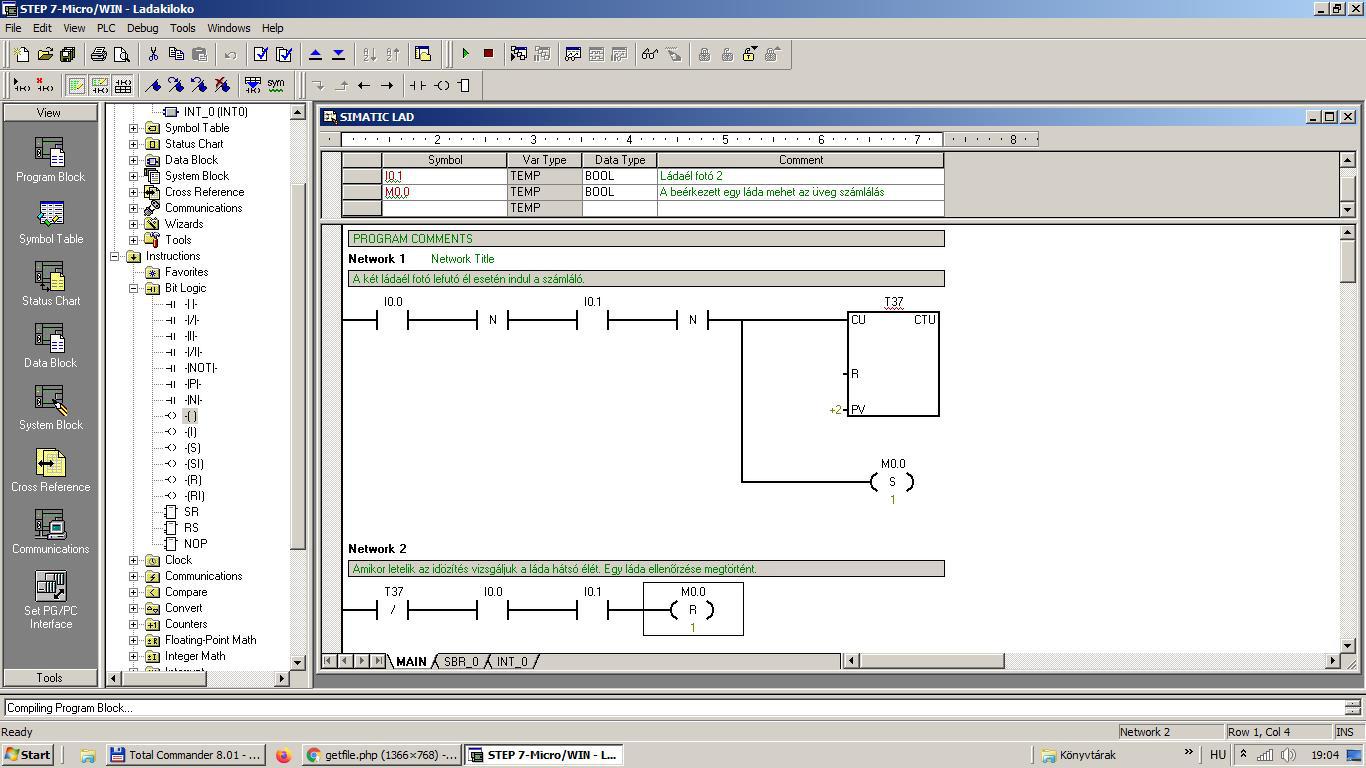Insert a line left with the left arrow
Image resolution: width=1366 pixels, height=768 pixels.
click(364, 85)
